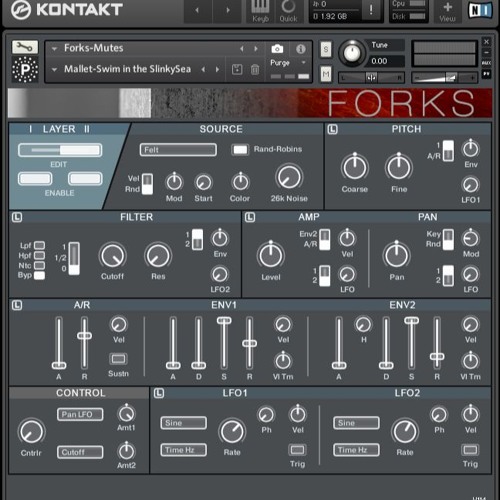Enable layer II with right ENABLE button
The width and height of the screenshot is (500, 500).
point(85,179)
